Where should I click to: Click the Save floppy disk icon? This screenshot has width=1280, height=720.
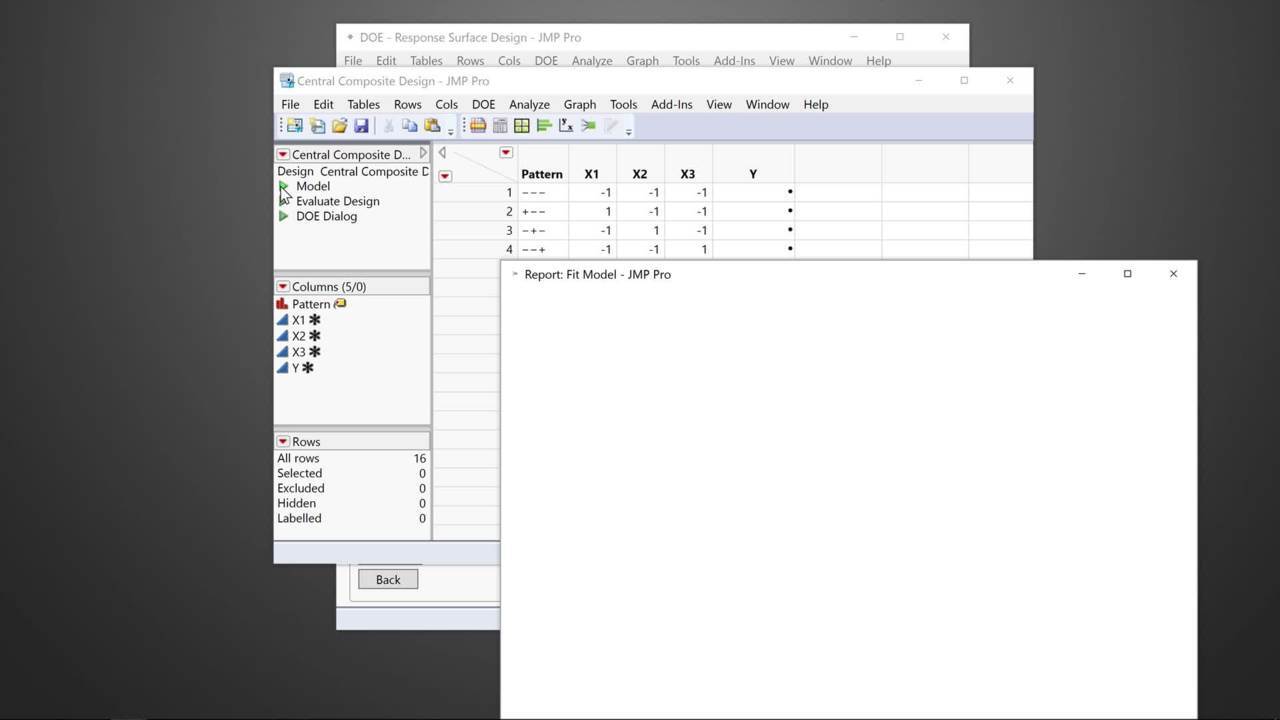point(361,126)
